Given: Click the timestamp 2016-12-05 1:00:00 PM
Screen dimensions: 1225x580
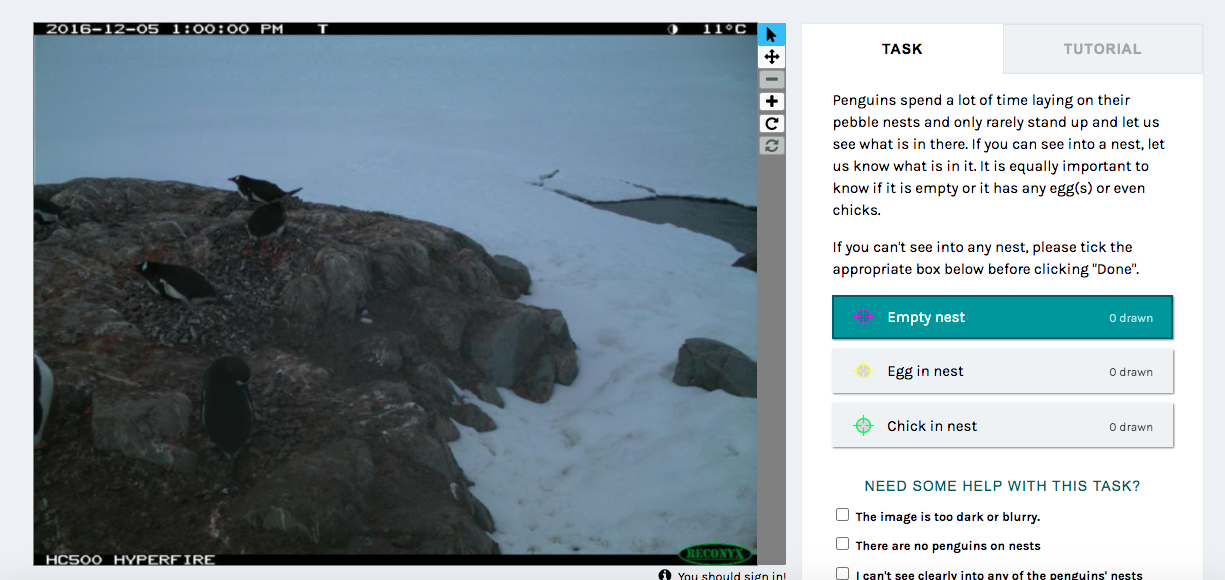Looking at the screenshot, I should click(x=165, y=29).
